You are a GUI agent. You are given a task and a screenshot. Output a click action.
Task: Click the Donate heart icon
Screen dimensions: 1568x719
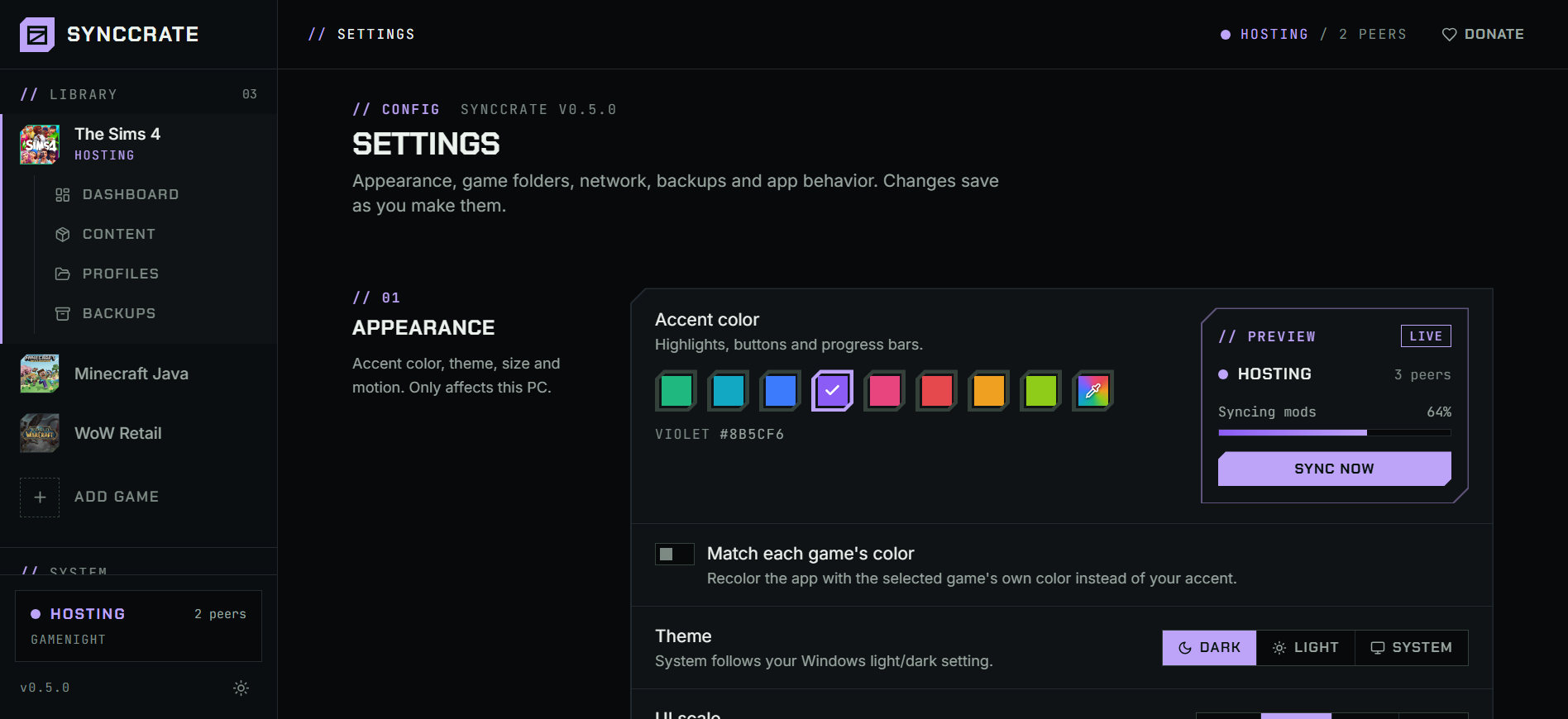(1449, 35)
